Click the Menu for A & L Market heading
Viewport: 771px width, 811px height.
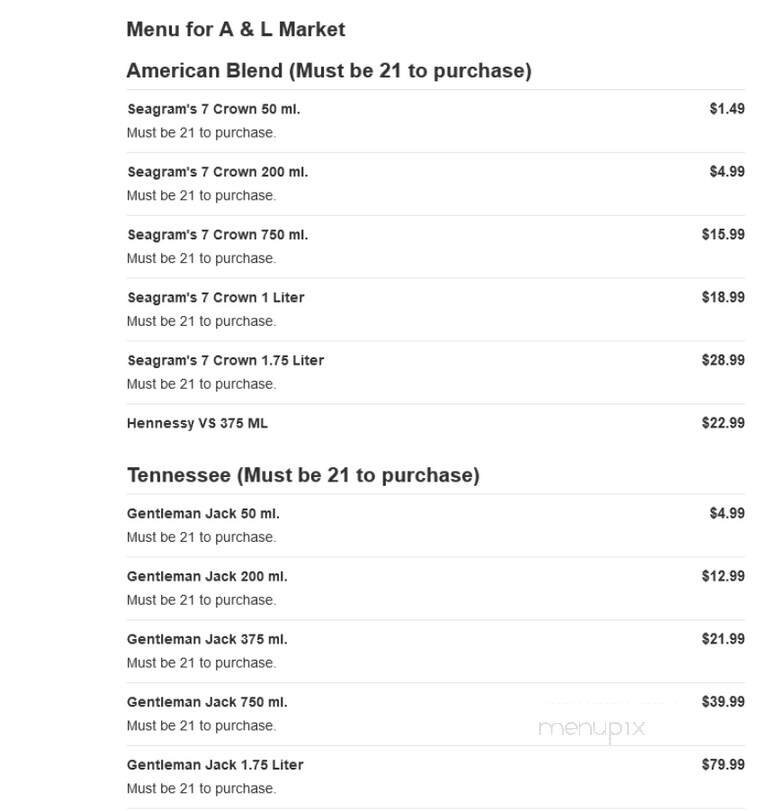[x=235, y=29]
